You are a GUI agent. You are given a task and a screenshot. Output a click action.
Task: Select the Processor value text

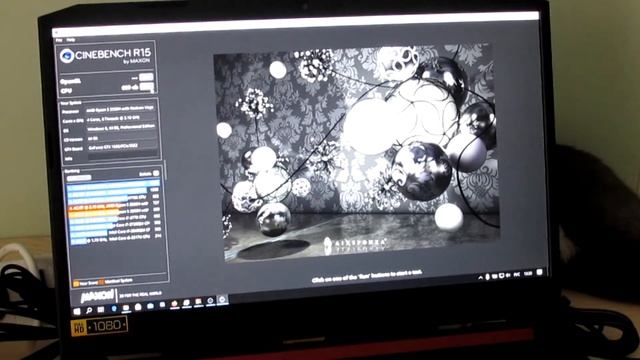(x=120, y=110)
